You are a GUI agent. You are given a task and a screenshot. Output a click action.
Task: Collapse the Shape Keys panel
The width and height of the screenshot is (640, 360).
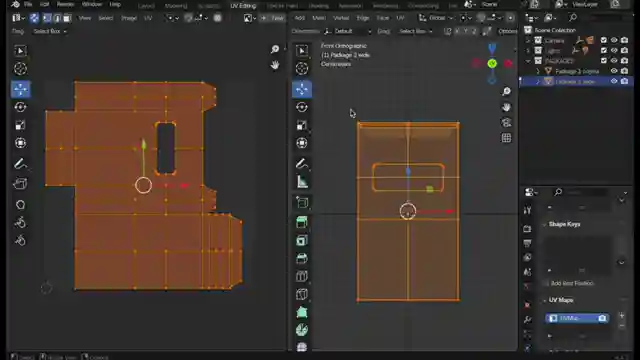click(x=544, y=224)
